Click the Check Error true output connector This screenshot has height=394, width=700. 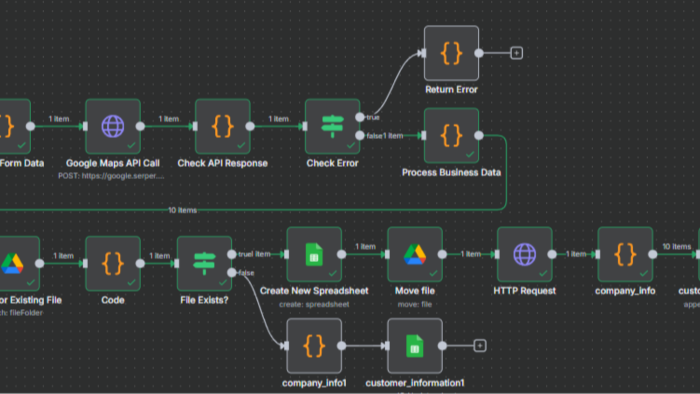[x=360, y=117]
